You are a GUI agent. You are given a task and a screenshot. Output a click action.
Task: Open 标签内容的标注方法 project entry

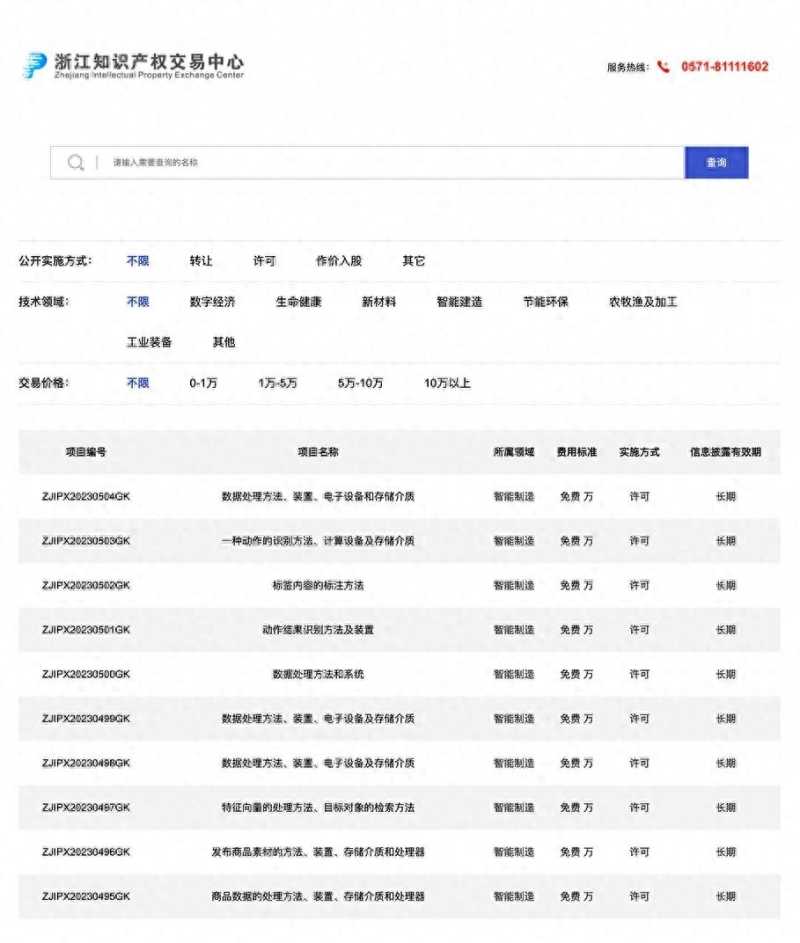coord(318,585)
